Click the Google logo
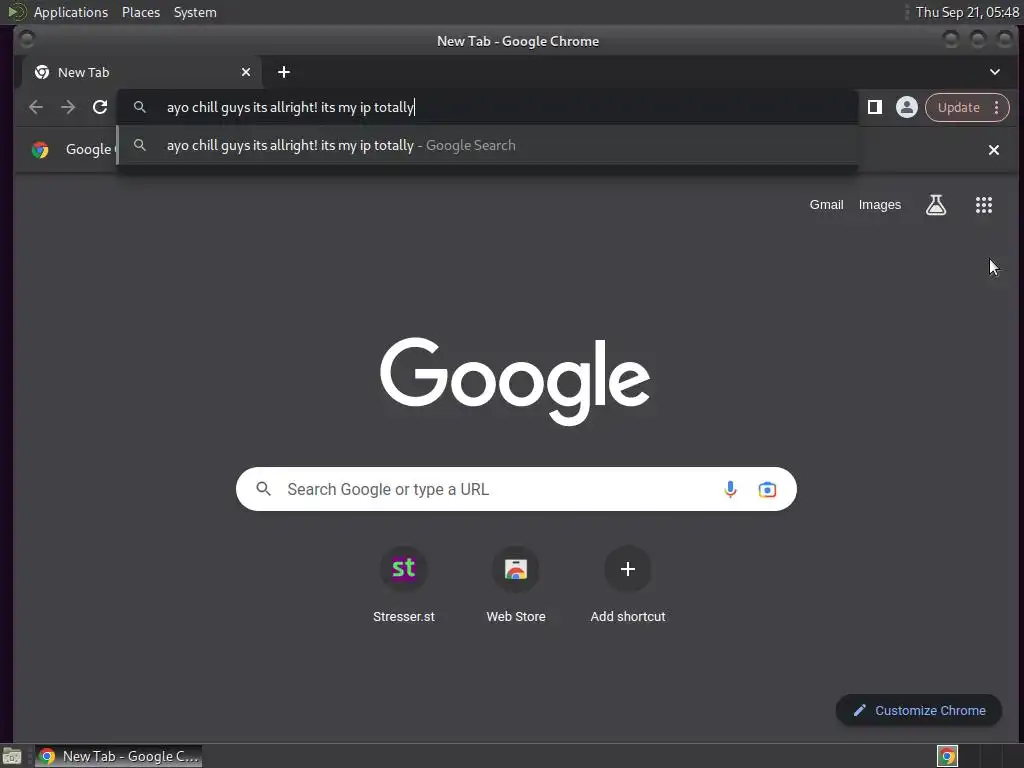The width and height of the screenshot is (1024, 768). 515,381
